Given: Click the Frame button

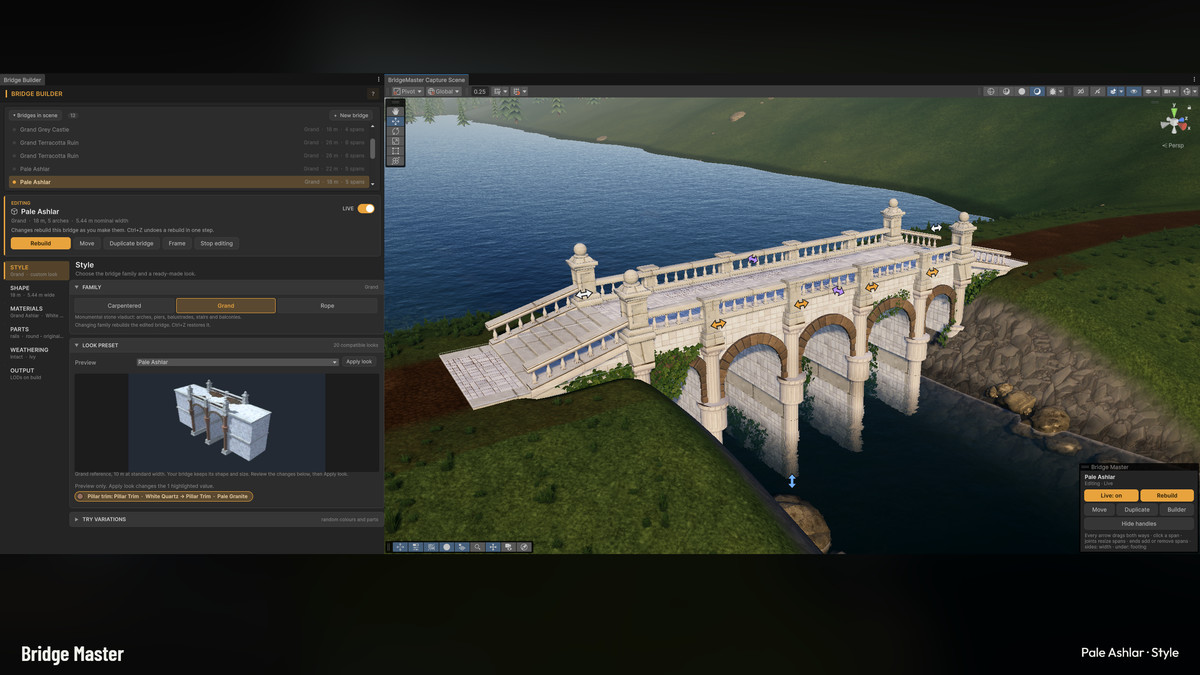Looking at the screenshot, I should (177, 243).
